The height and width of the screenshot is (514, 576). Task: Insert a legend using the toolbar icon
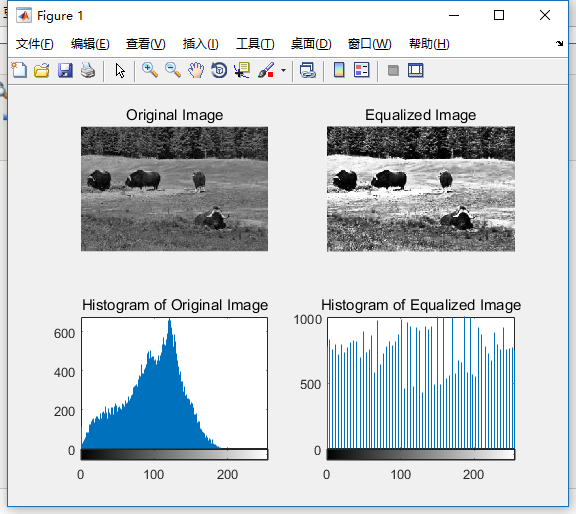coord(361,70)
